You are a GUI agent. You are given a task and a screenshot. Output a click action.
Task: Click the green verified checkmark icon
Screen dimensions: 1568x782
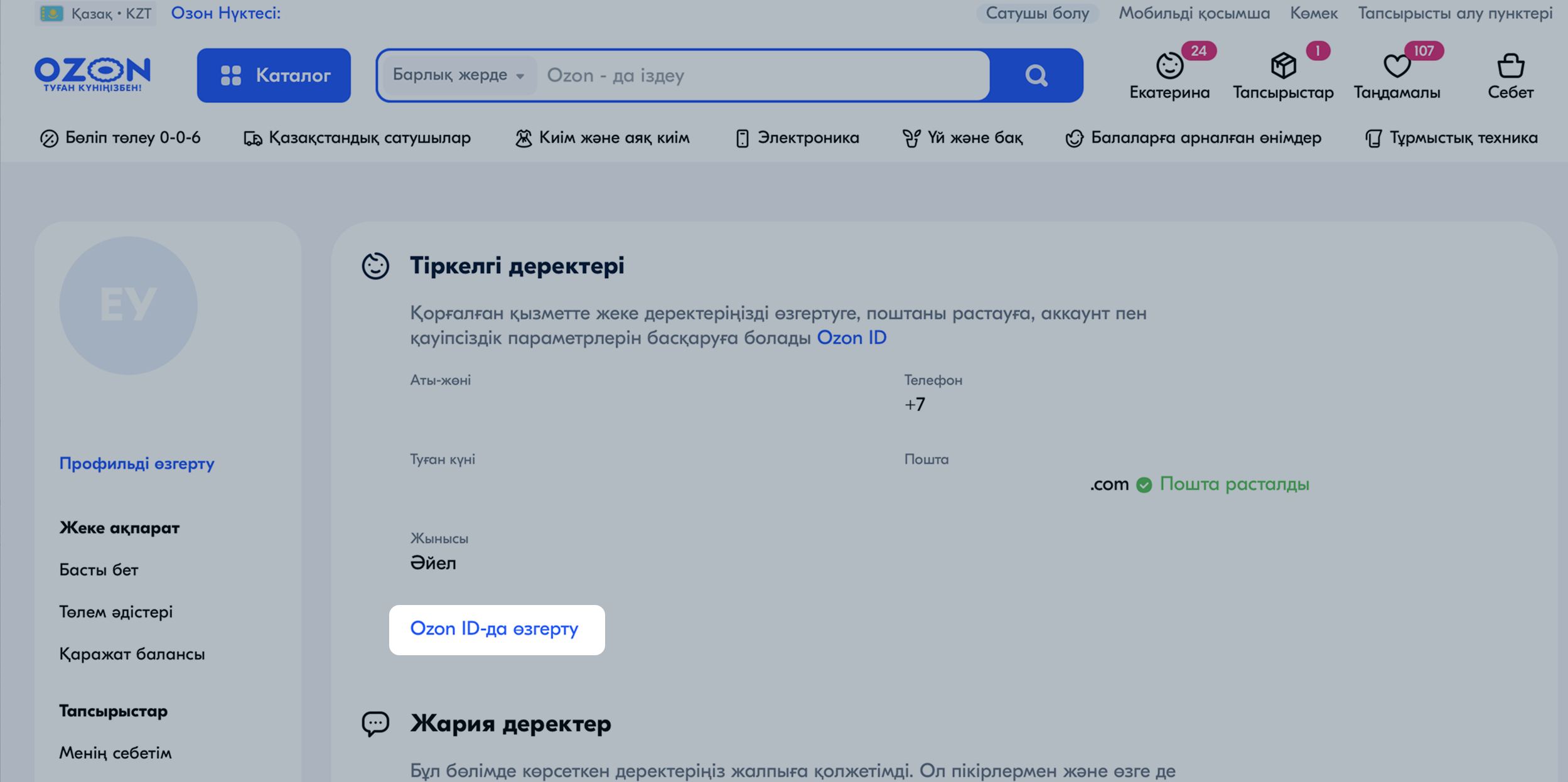pyautogui.click(x=1144, y=485)
